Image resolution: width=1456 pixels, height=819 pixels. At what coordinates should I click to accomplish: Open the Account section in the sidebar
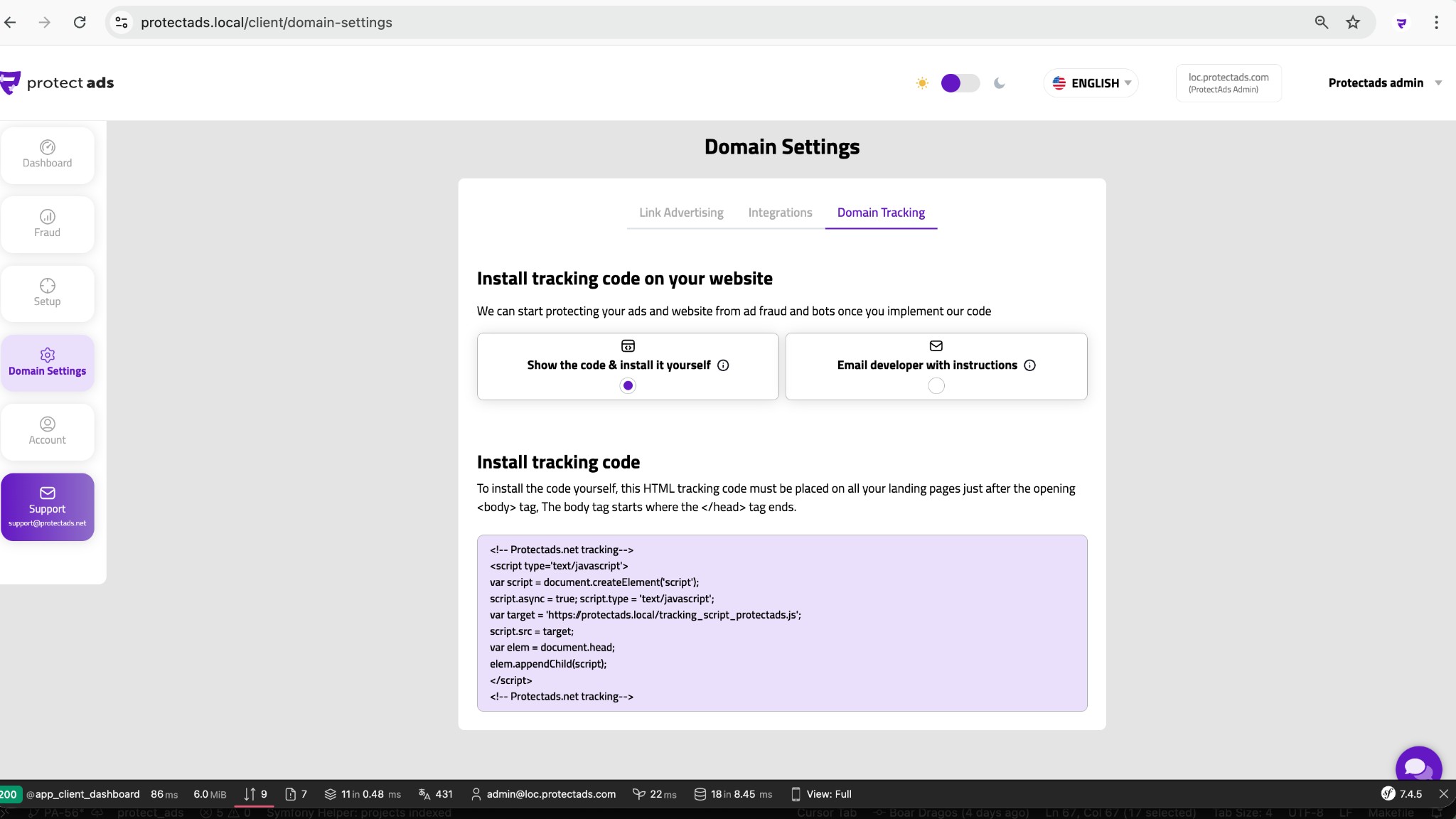47,432
